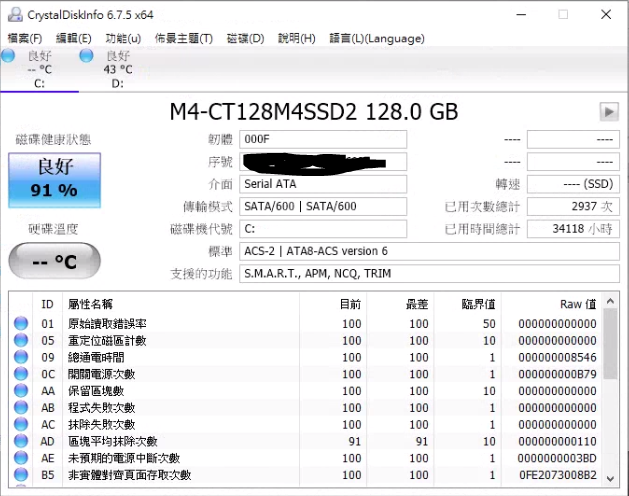Click status orb of attribute AD row
The image size is (629, 496).
(x=21, y=441)
